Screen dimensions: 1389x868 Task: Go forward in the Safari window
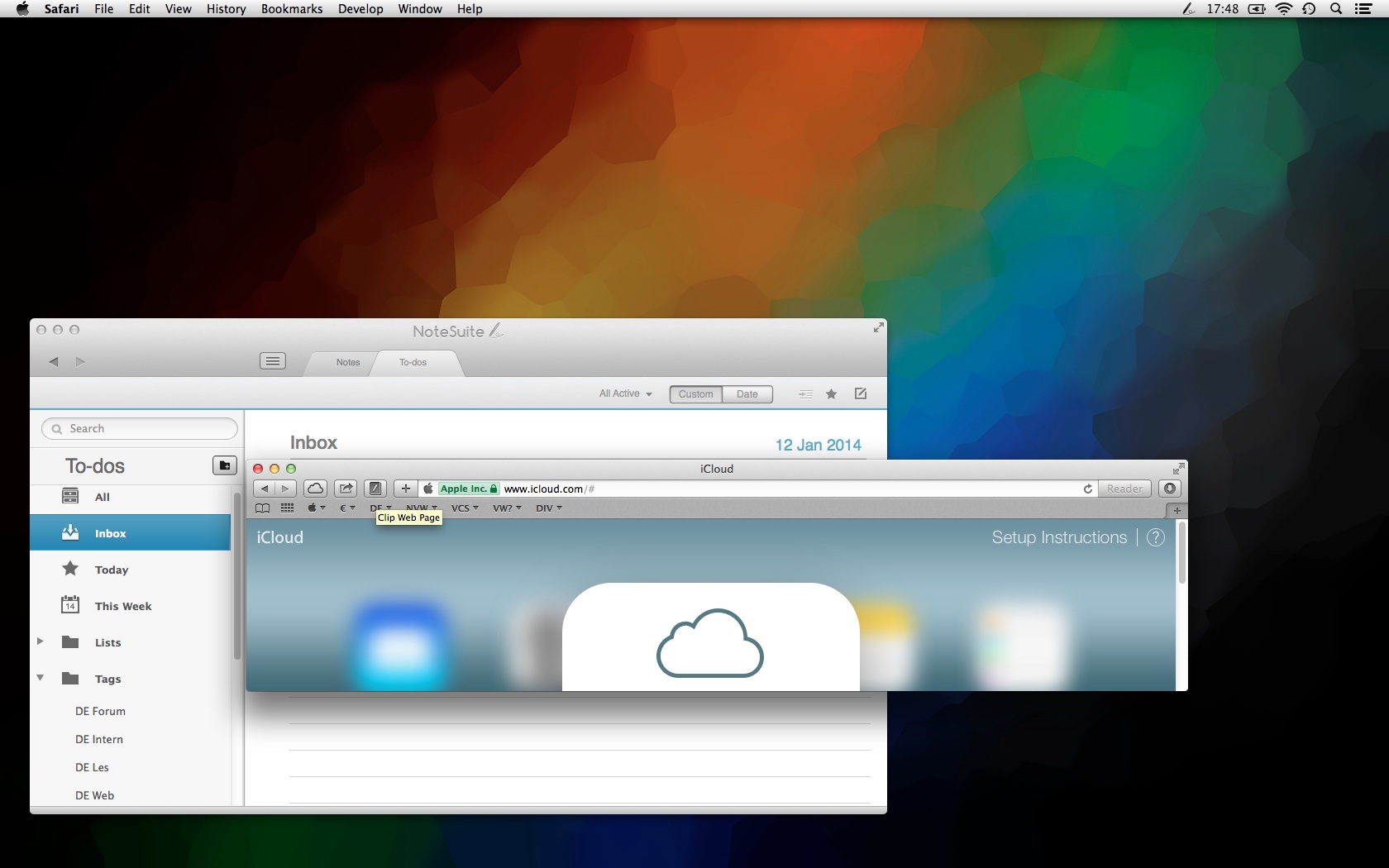coord(285,489)
